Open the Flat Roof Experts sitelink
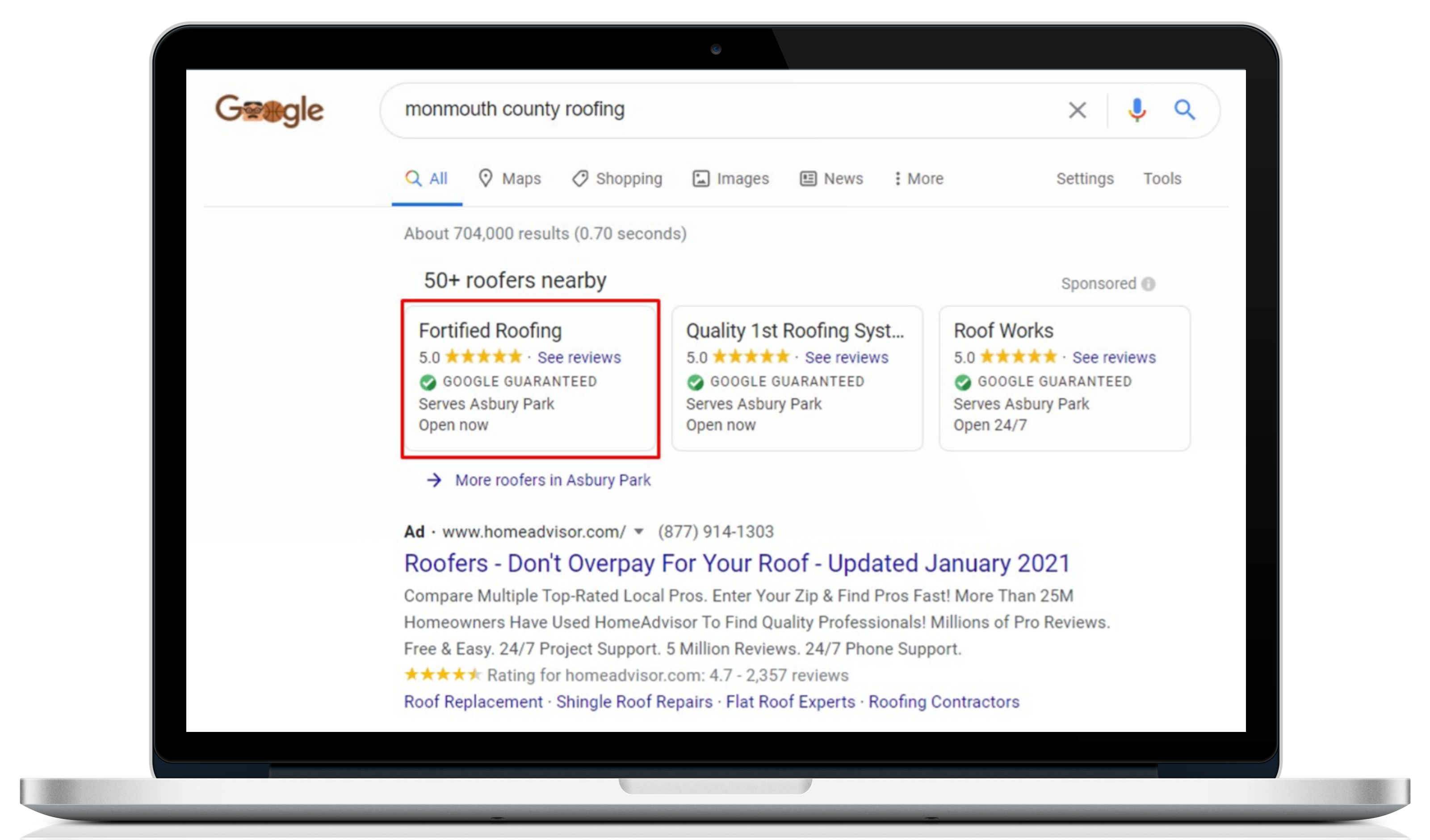The image size is (1430, 840). coord(790,702)
